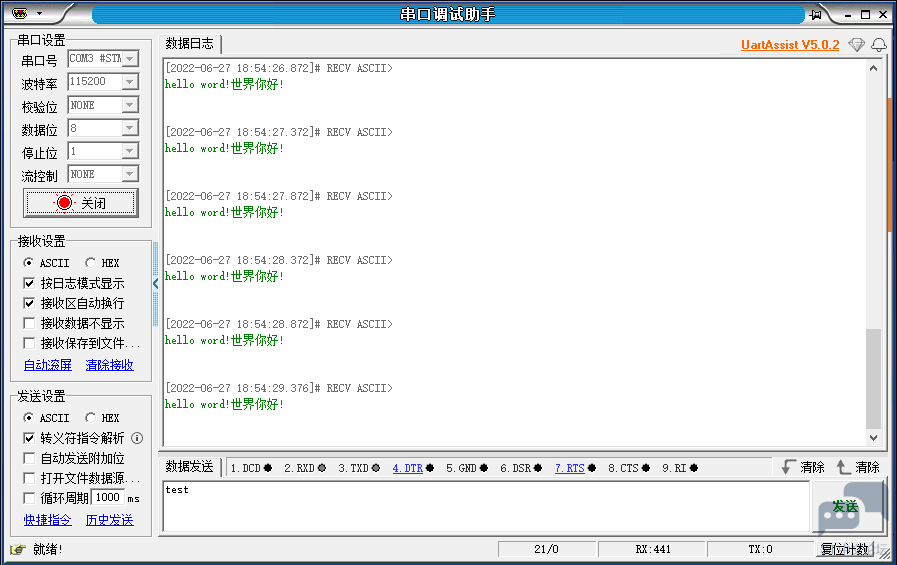The image size is (897, 565).
Task: Open the 波特率 115200 baud dropdown
Action: pyautogui.click(x=130, y=82)
